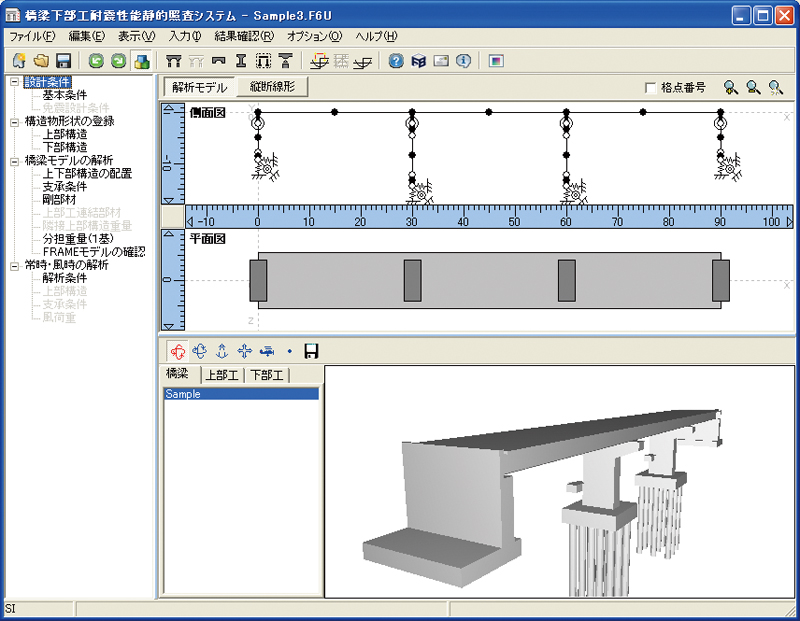Open the 結果確認(R) menu
The width and height of the screenshot is (800, 621).
pos(244,36)
